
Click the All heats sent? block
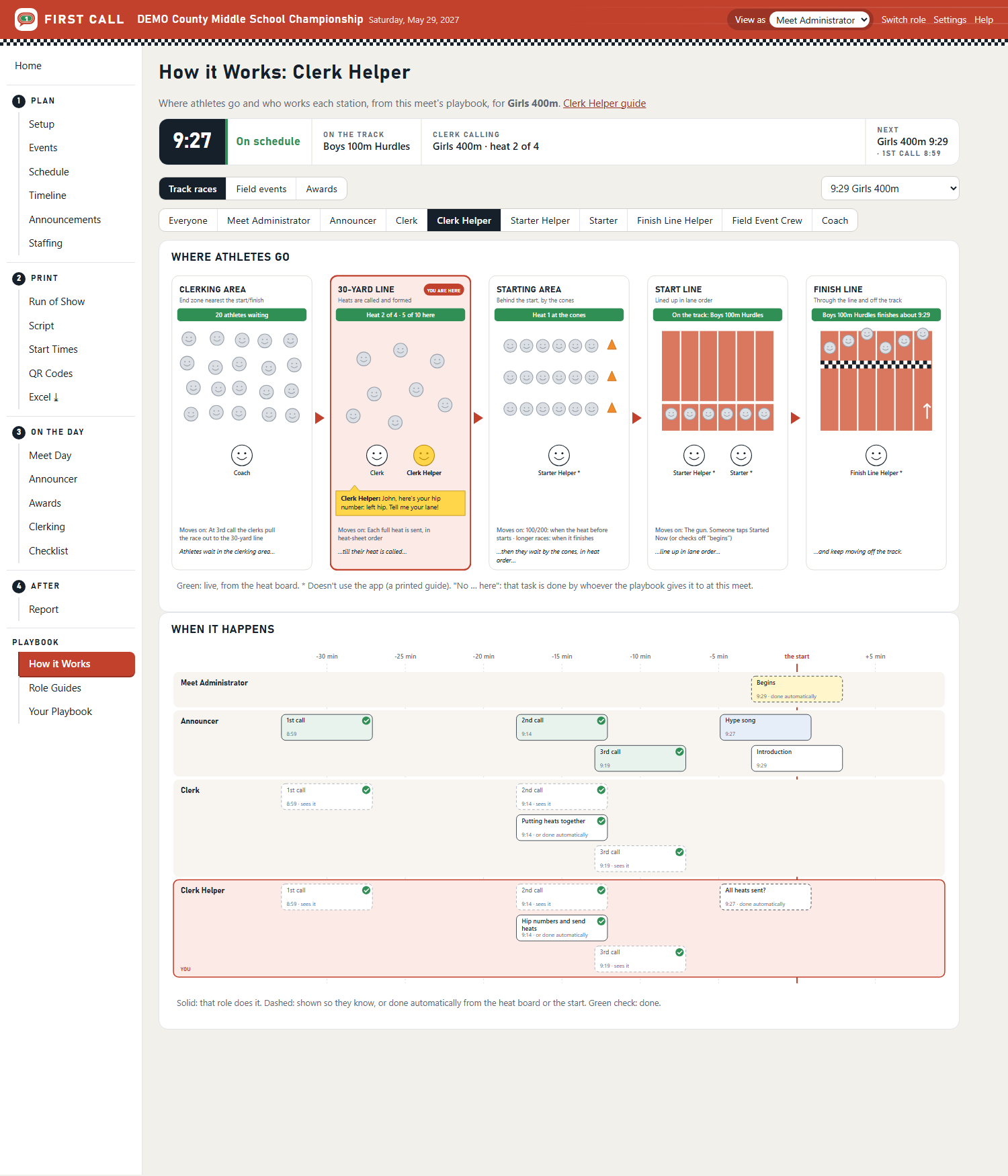[765, 897]
